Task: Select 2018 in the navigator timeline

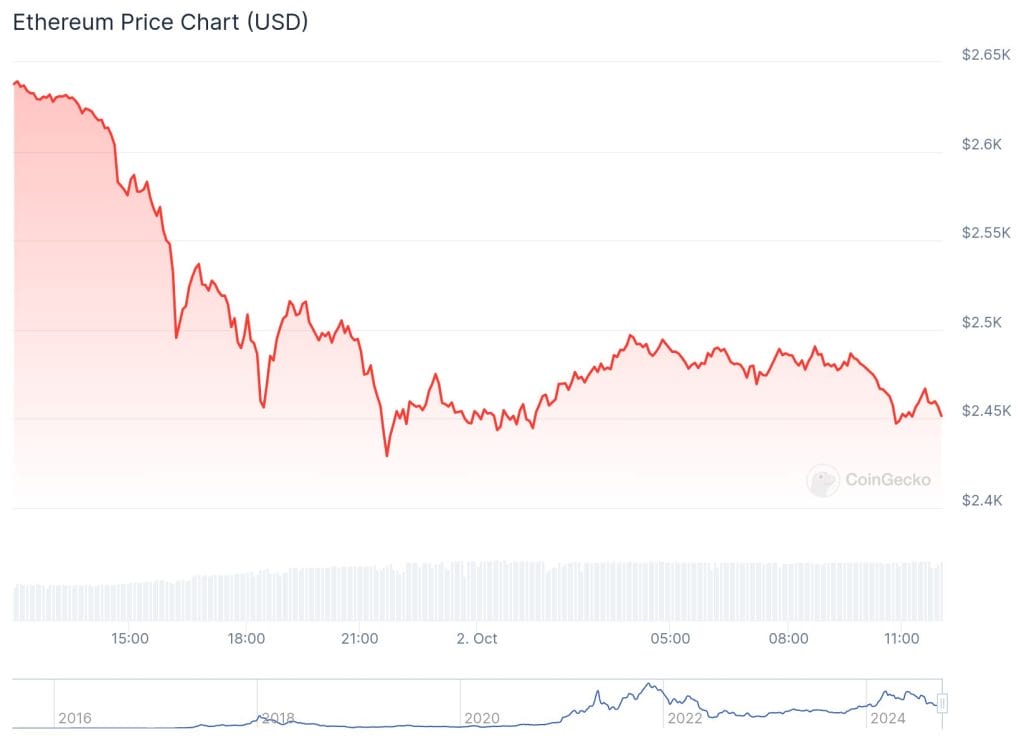Action: [x=277, y=718]
